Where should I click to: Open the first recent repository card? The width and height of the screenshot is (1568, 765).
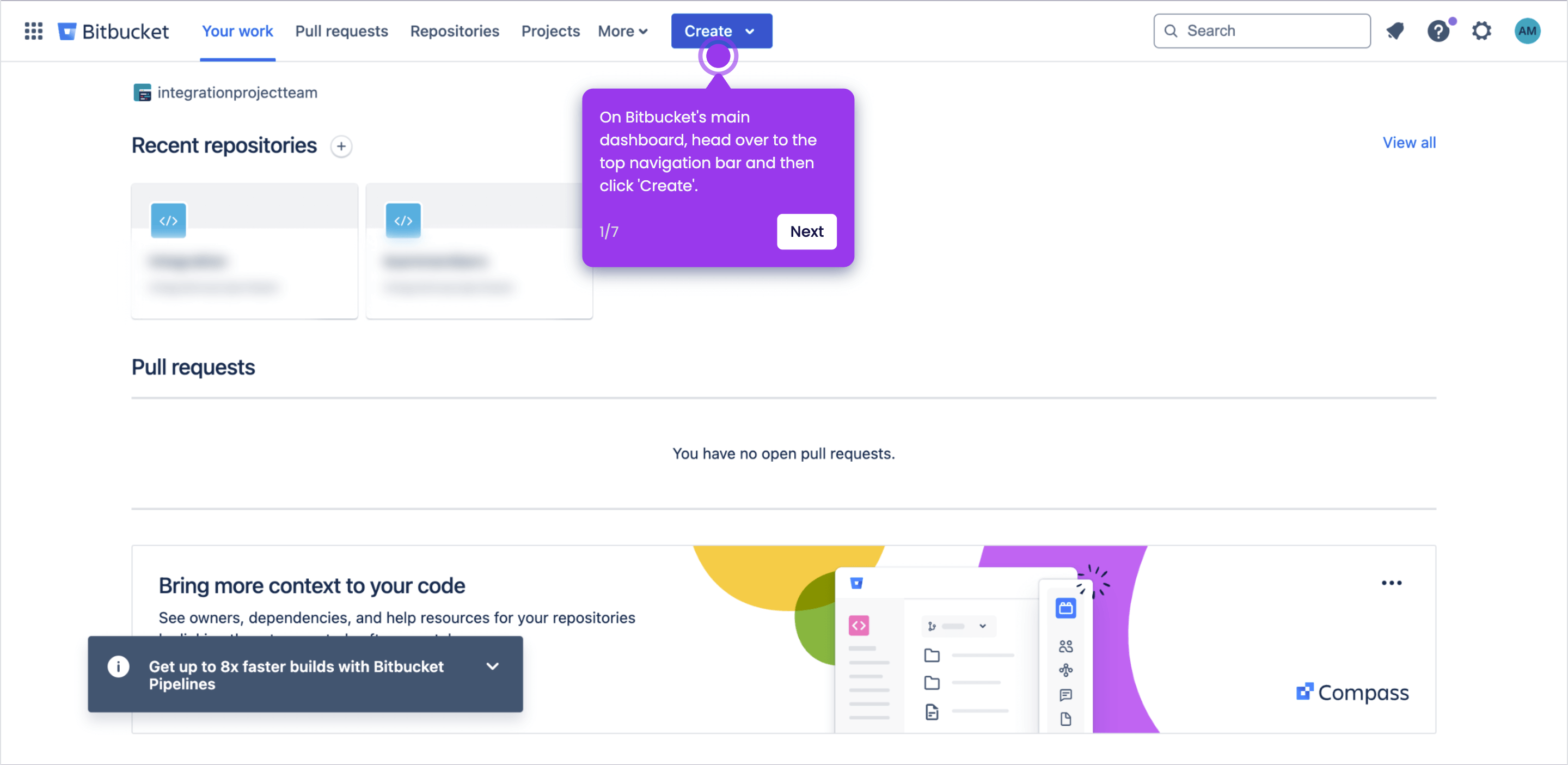(244, 251)
